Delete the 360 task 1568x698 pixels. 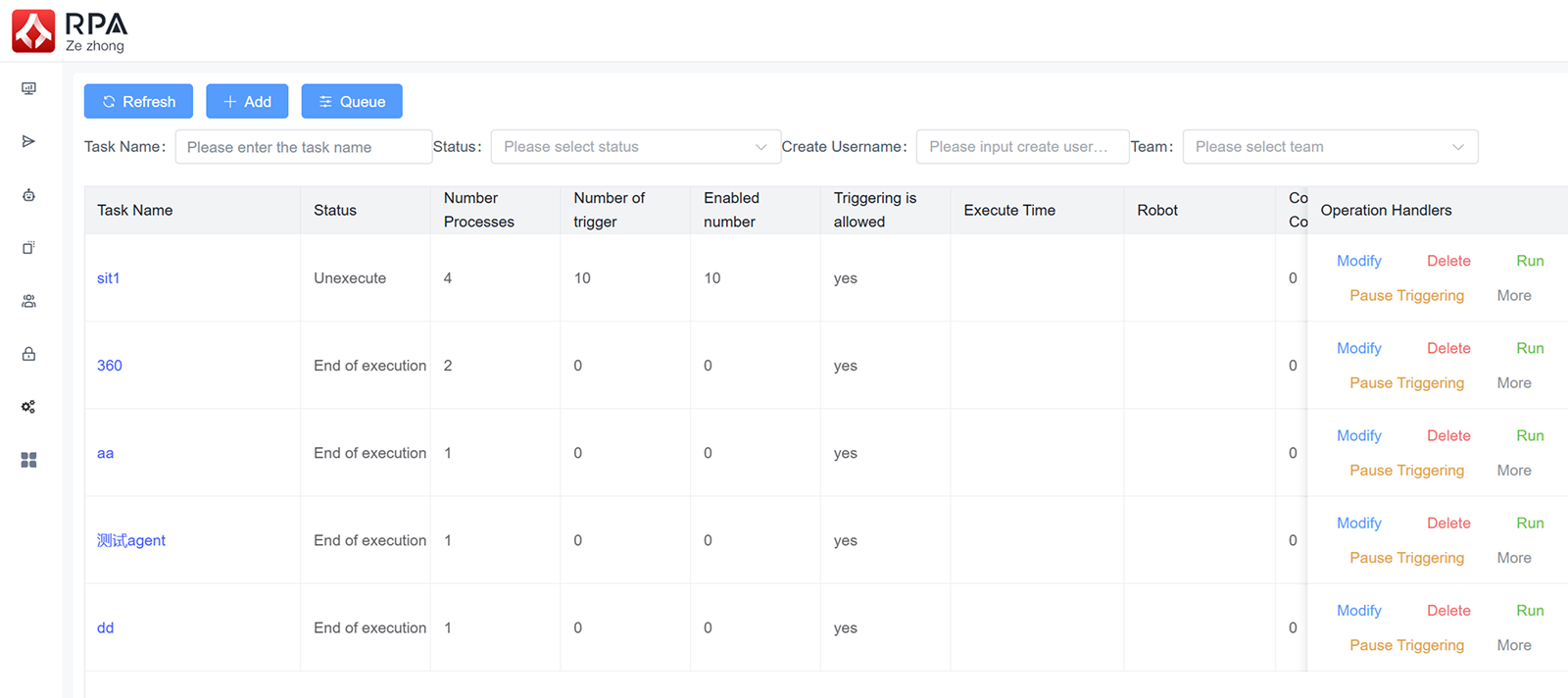point(1448,348)
